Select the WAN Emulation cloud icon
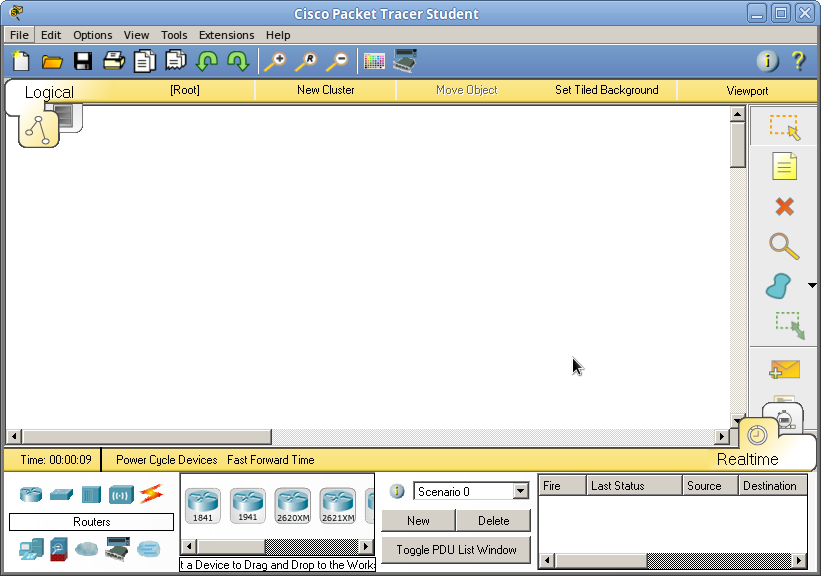Viewport: 821px width, 576px height. pyautogui.click(x=86, y=549)
